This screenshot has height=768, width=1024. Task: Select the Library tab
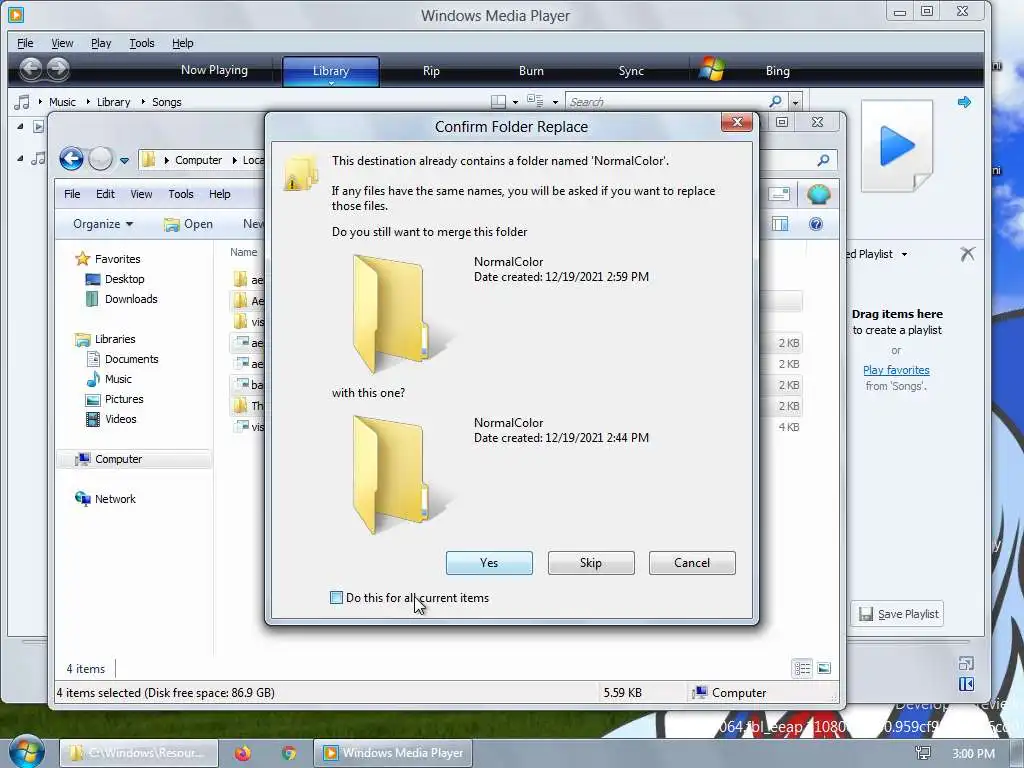[330, 71]
